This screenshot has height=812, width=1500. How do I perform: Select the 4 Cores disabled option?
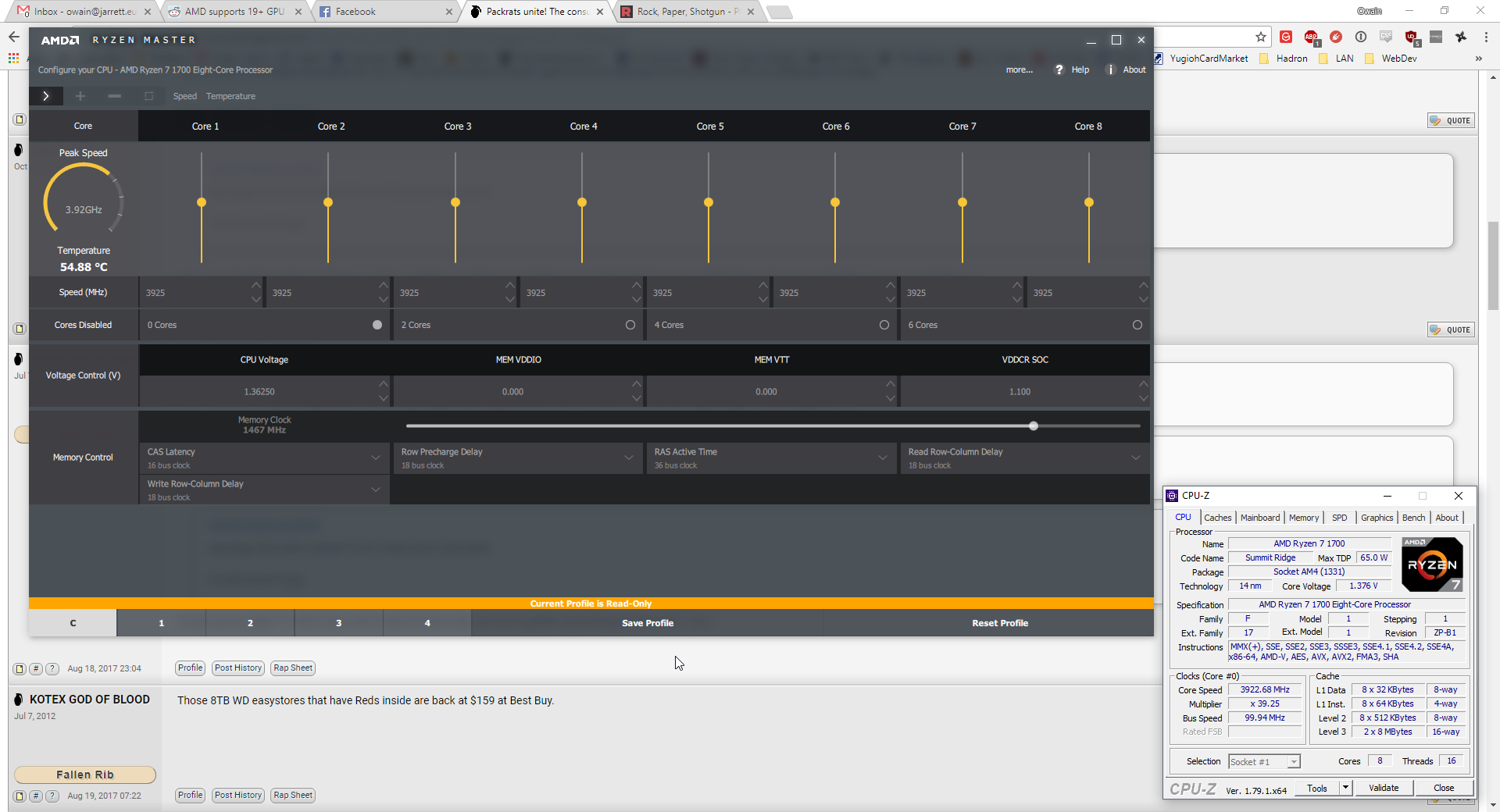(x=884, y=325)
